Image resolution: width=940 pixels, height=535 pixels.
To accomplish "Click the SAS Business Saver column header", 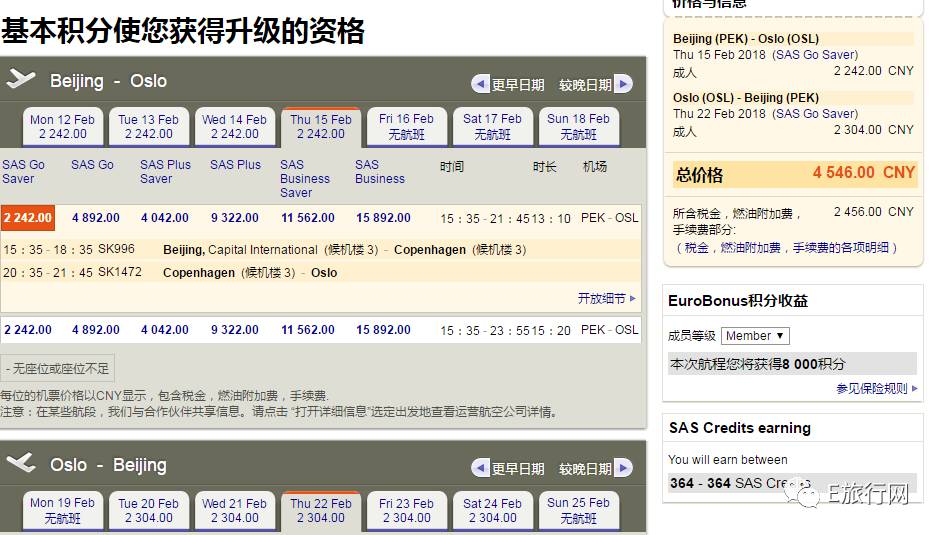I will (x=305, y=178).
